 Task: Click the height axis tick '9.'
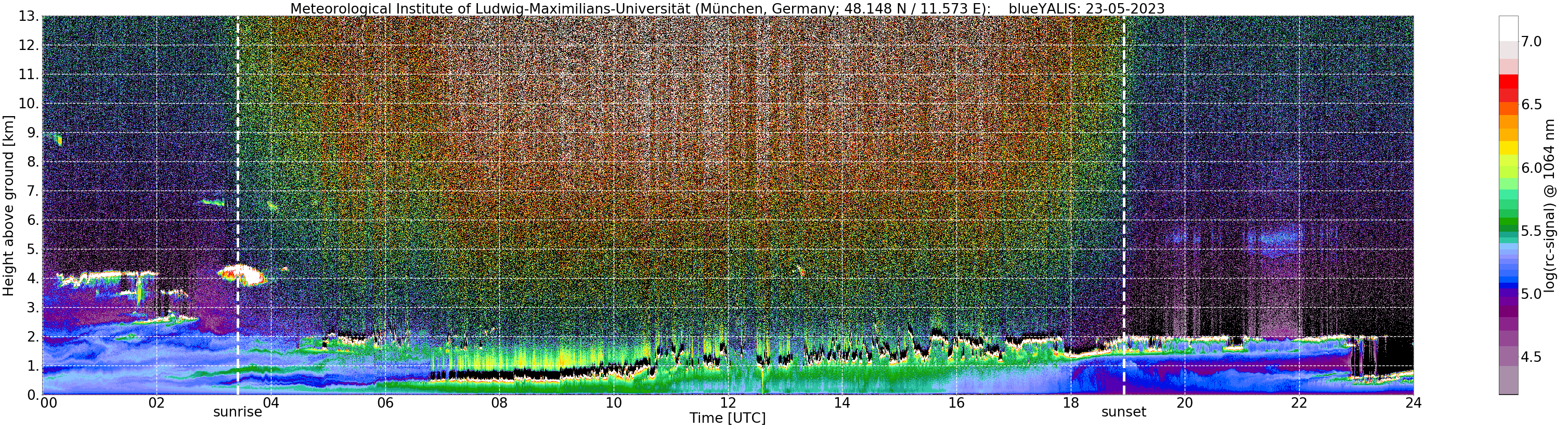tap(33, 133)
